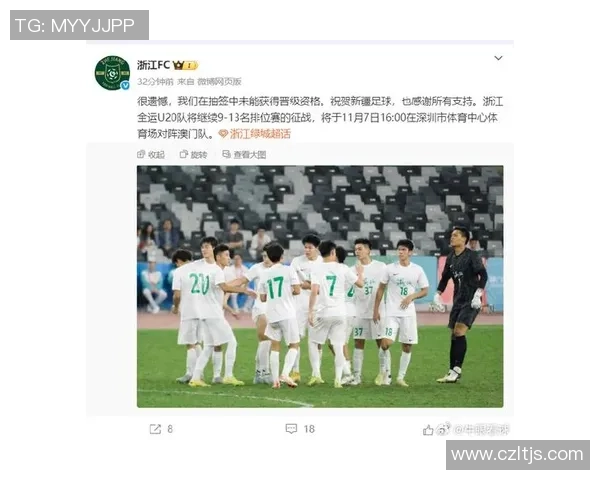Screen dimensions: 600x480
Task: Click the 微博网页版 source link
Action: [x=219, y=82]
